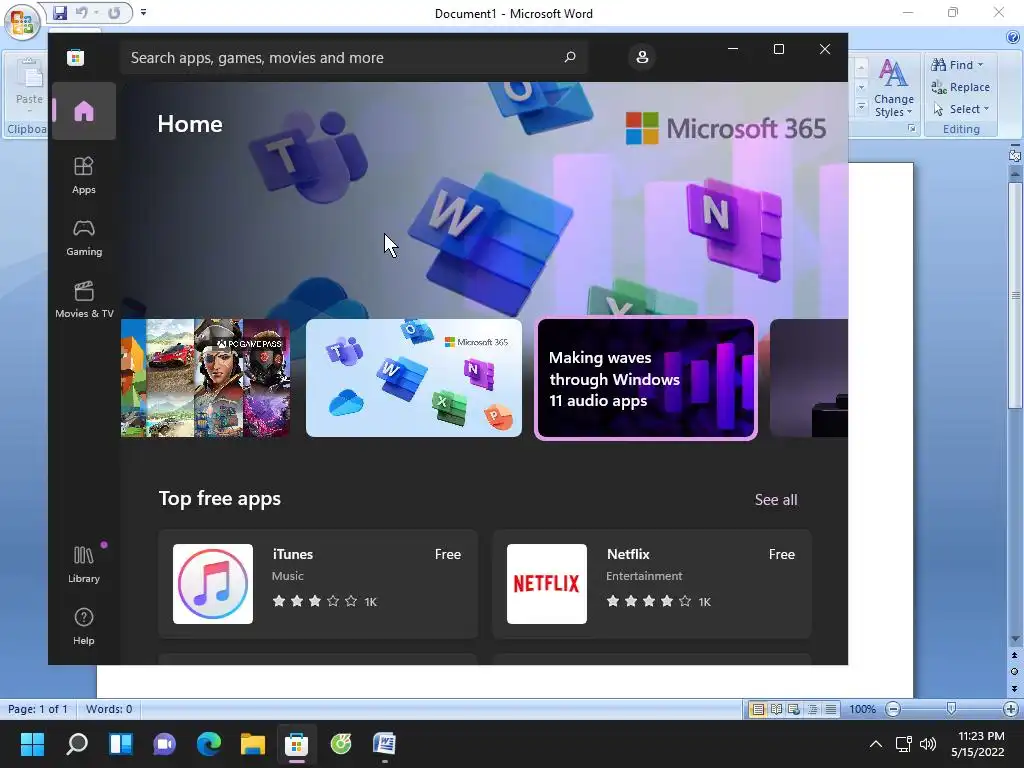The image size is (1024, 768).
Task: Open Microsoft Edge from the taskbar
Action: pos(209,744)
